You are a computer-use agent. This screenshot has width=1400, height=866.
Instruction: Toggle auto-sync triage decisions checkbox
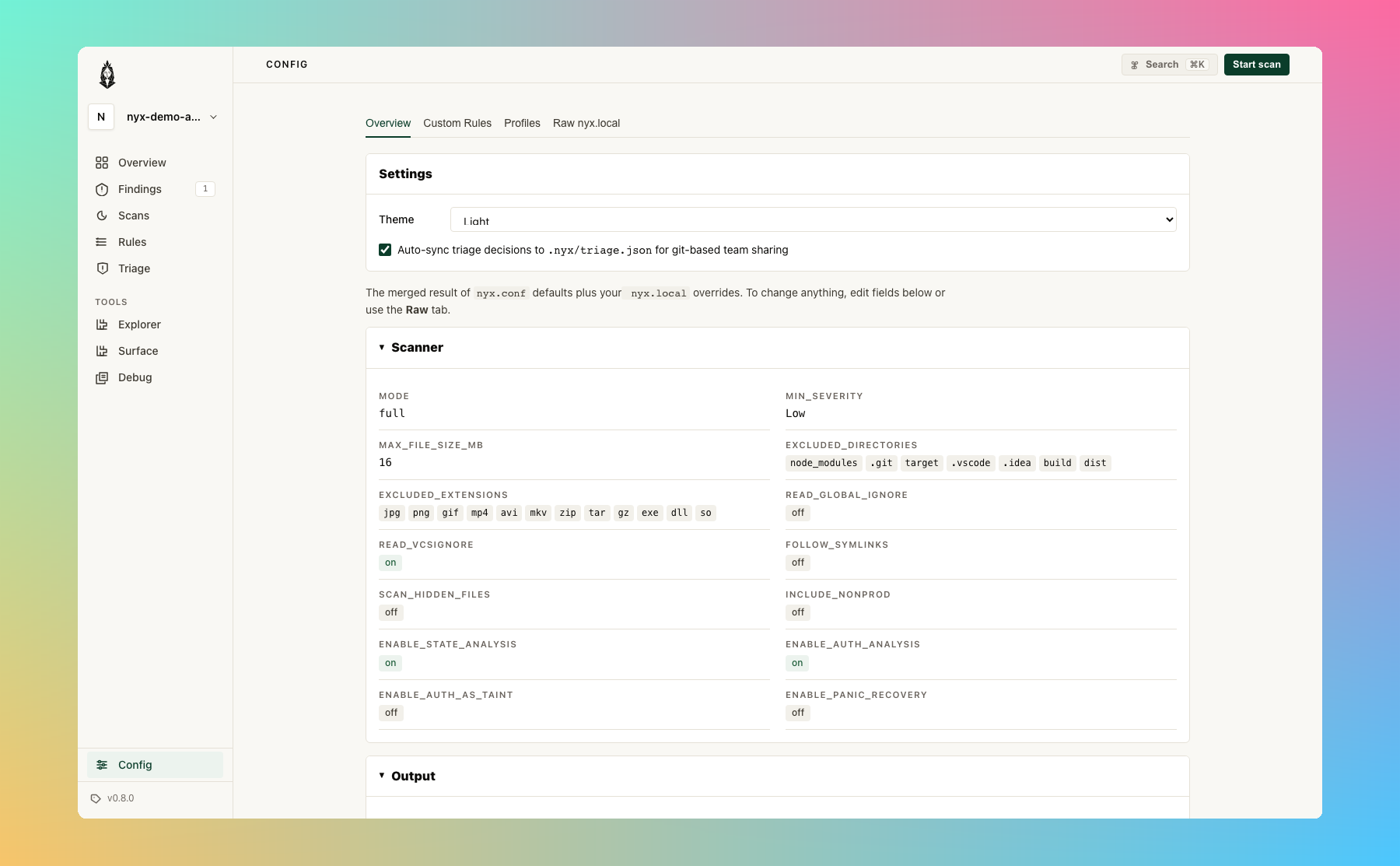coord(385,250)
